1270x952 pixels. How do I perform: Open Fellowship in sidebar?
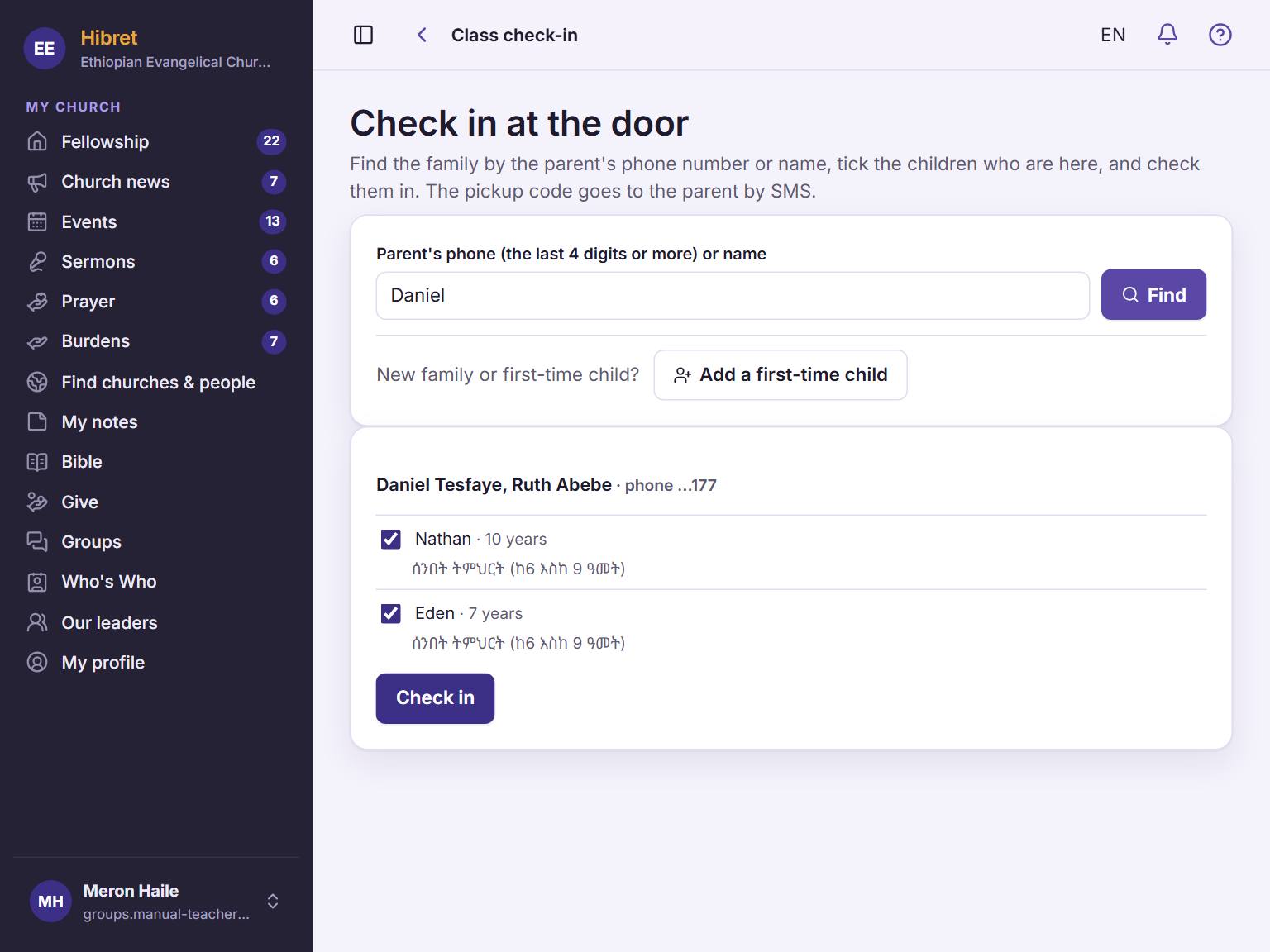coord(156,141)
